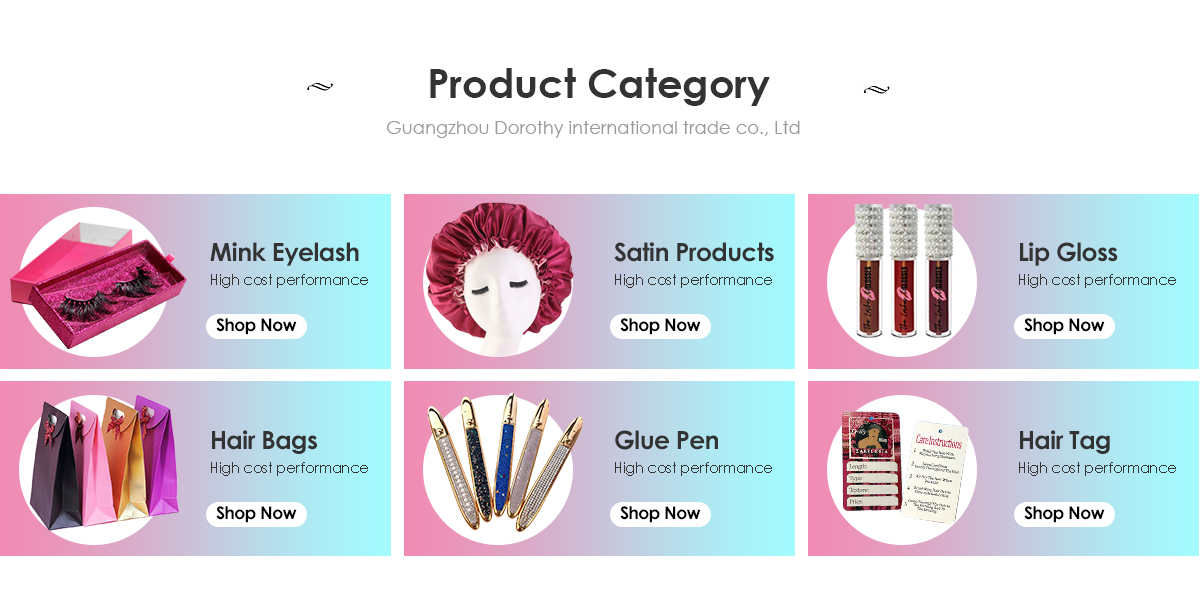
Task: Select the Glue Pen category title
Action: point(666,440)
